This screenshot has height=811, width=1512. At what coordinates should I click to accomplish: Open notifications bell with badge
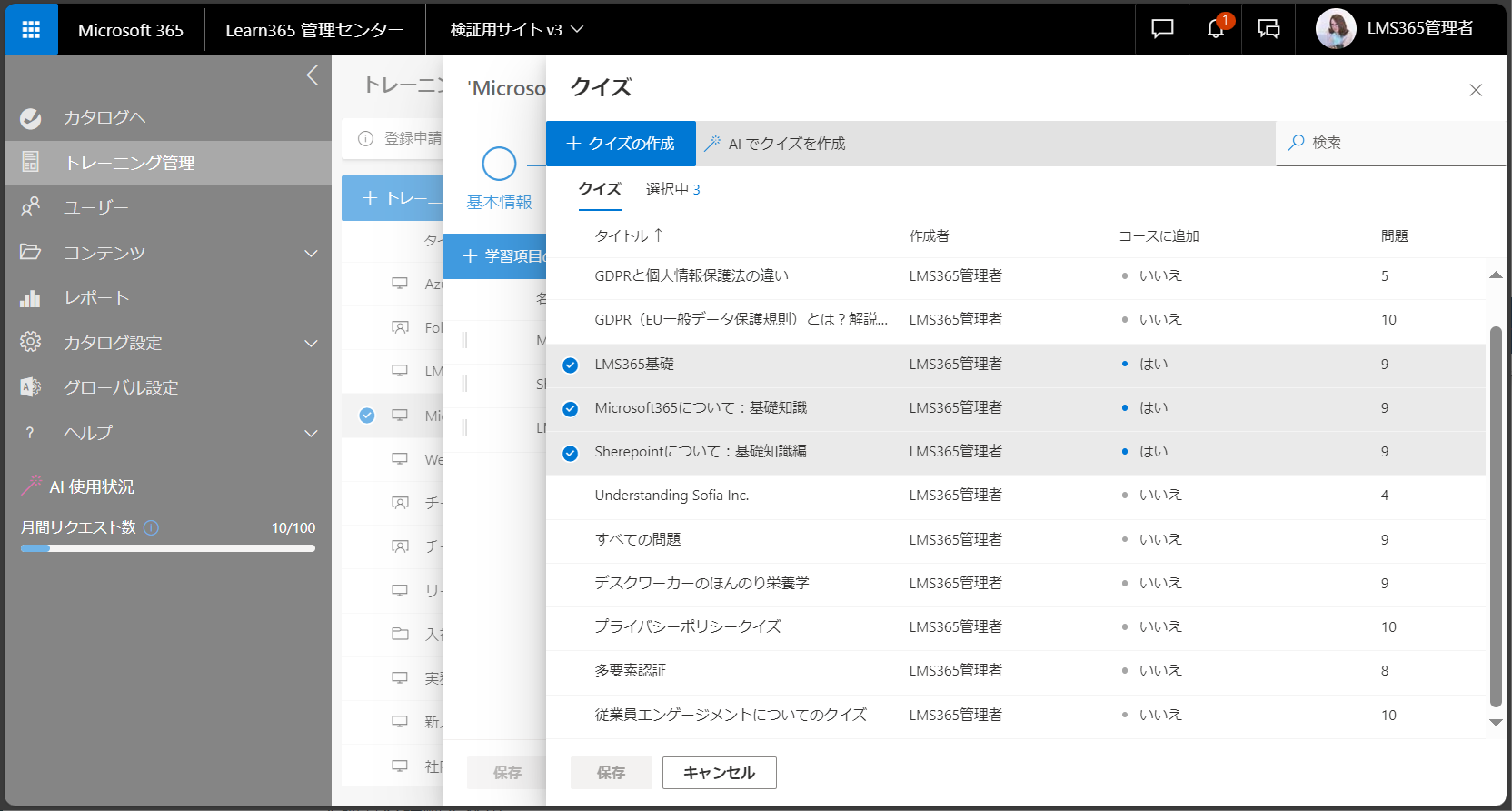click(1216, 29)
